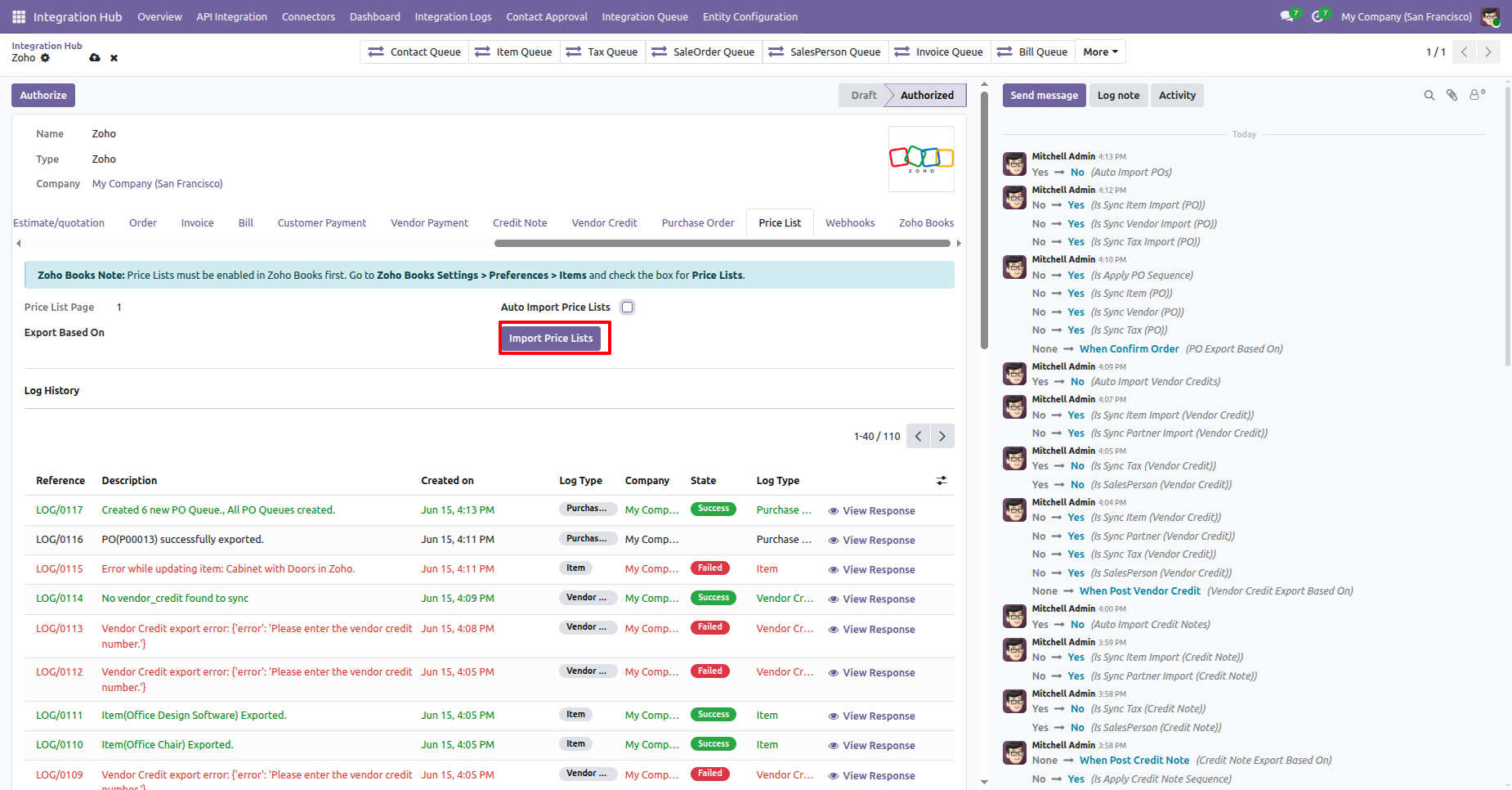View Response for LOG/0111
The image size is (1512, 790).
pyautogui.click(x=871, y=716)
